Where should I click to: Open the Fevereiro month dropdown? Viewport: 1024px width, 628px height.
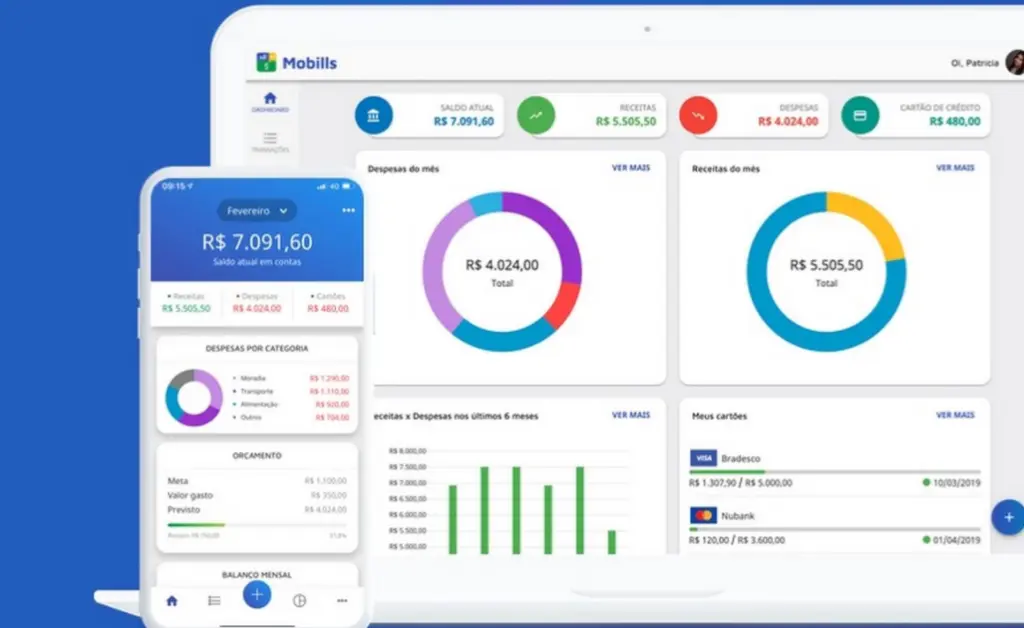point(257,211)
